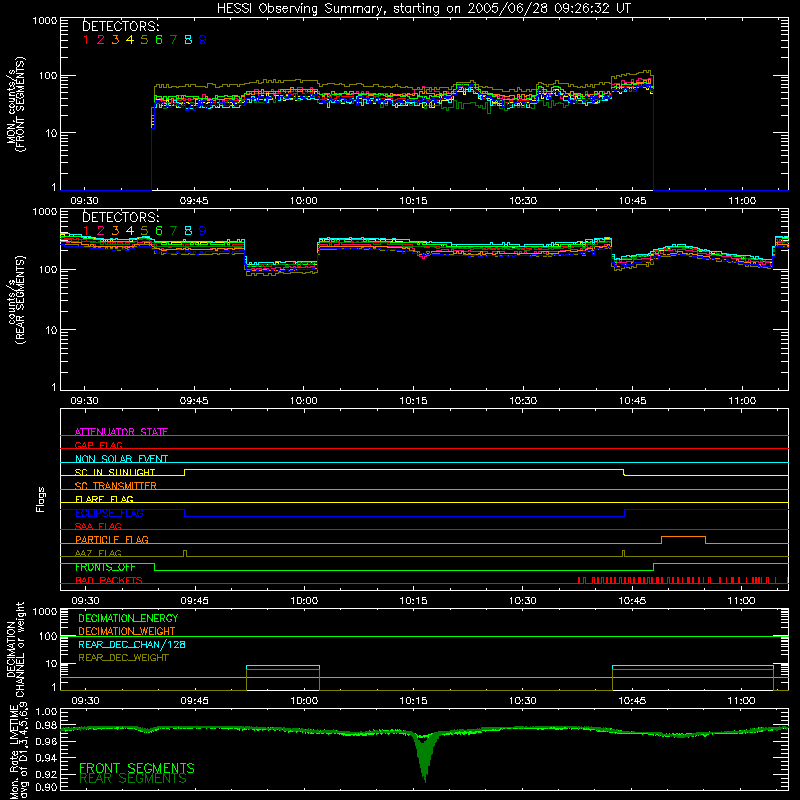Click the FLARE_FLAG label
Screen dimensions: 800x800
click(x=104, y=499)
